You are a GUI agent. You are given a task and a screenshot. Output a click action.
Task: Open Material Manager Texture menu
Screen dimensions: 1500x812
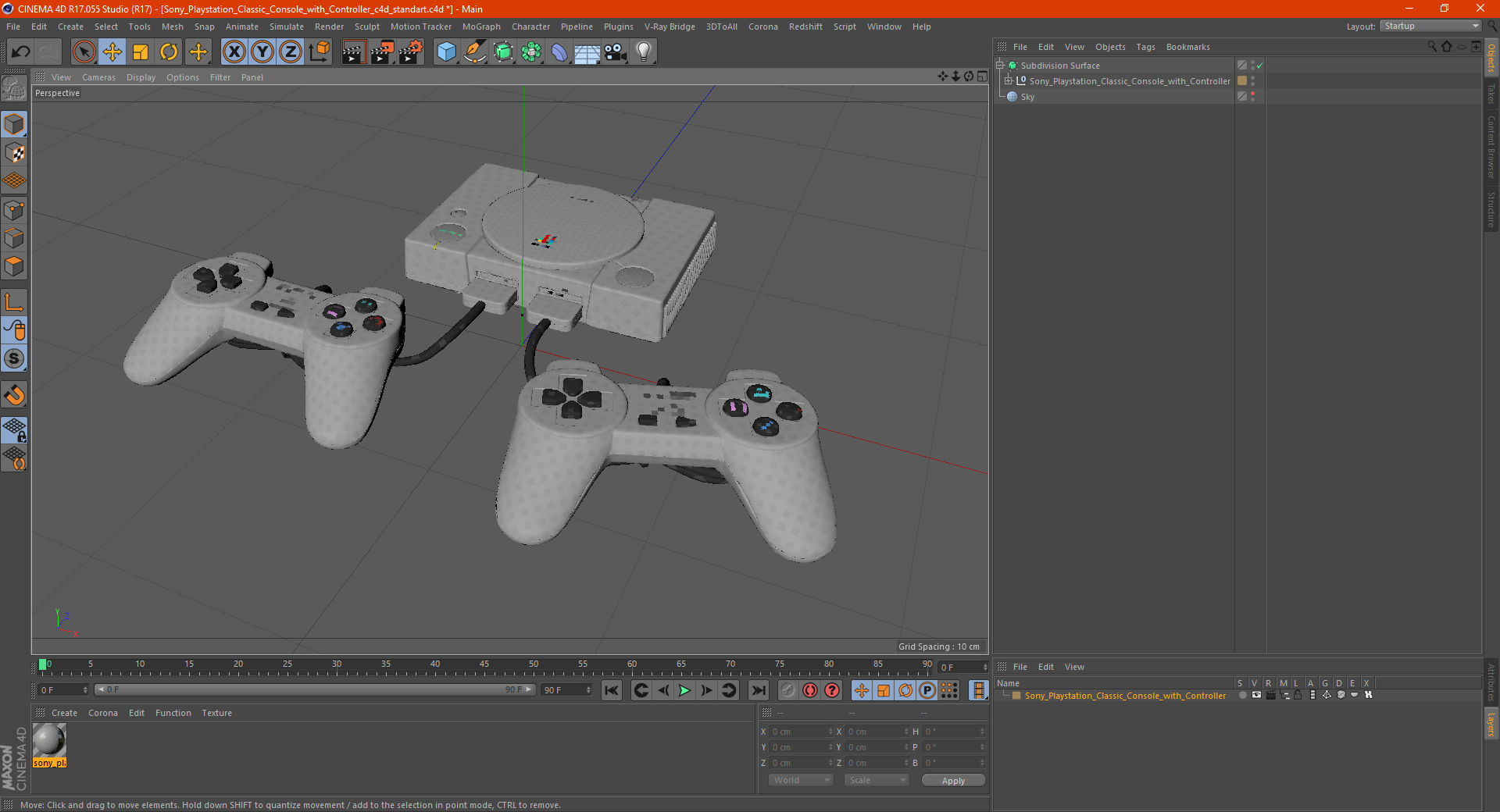[216, 713]
